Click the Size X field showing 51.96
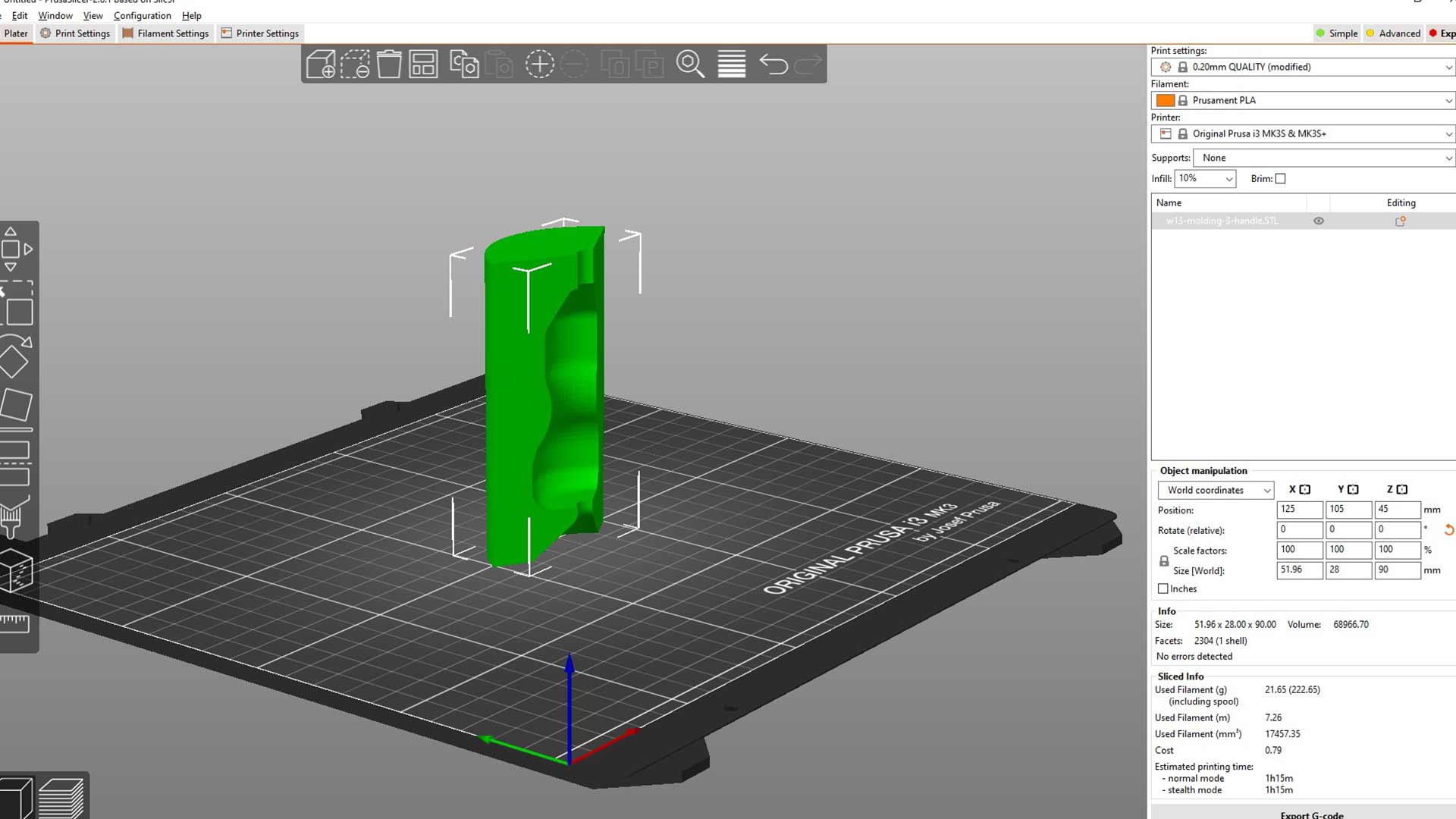The height and width of the screenshot is (819, 1456). [x=1300, y=570]
